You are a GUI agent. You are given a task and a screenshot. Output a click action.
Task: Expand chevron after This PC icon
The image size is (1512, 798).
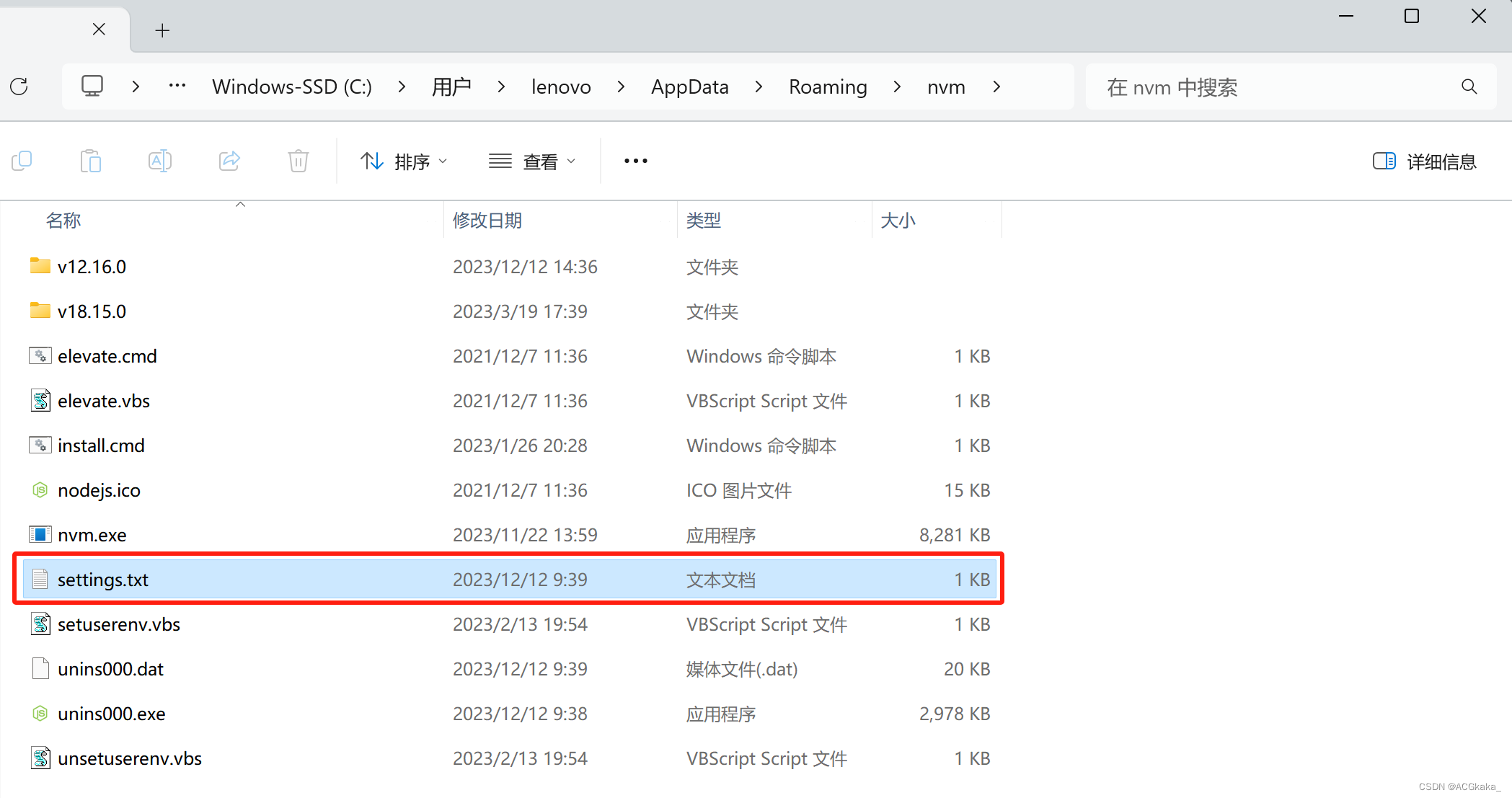click(136, 87)
